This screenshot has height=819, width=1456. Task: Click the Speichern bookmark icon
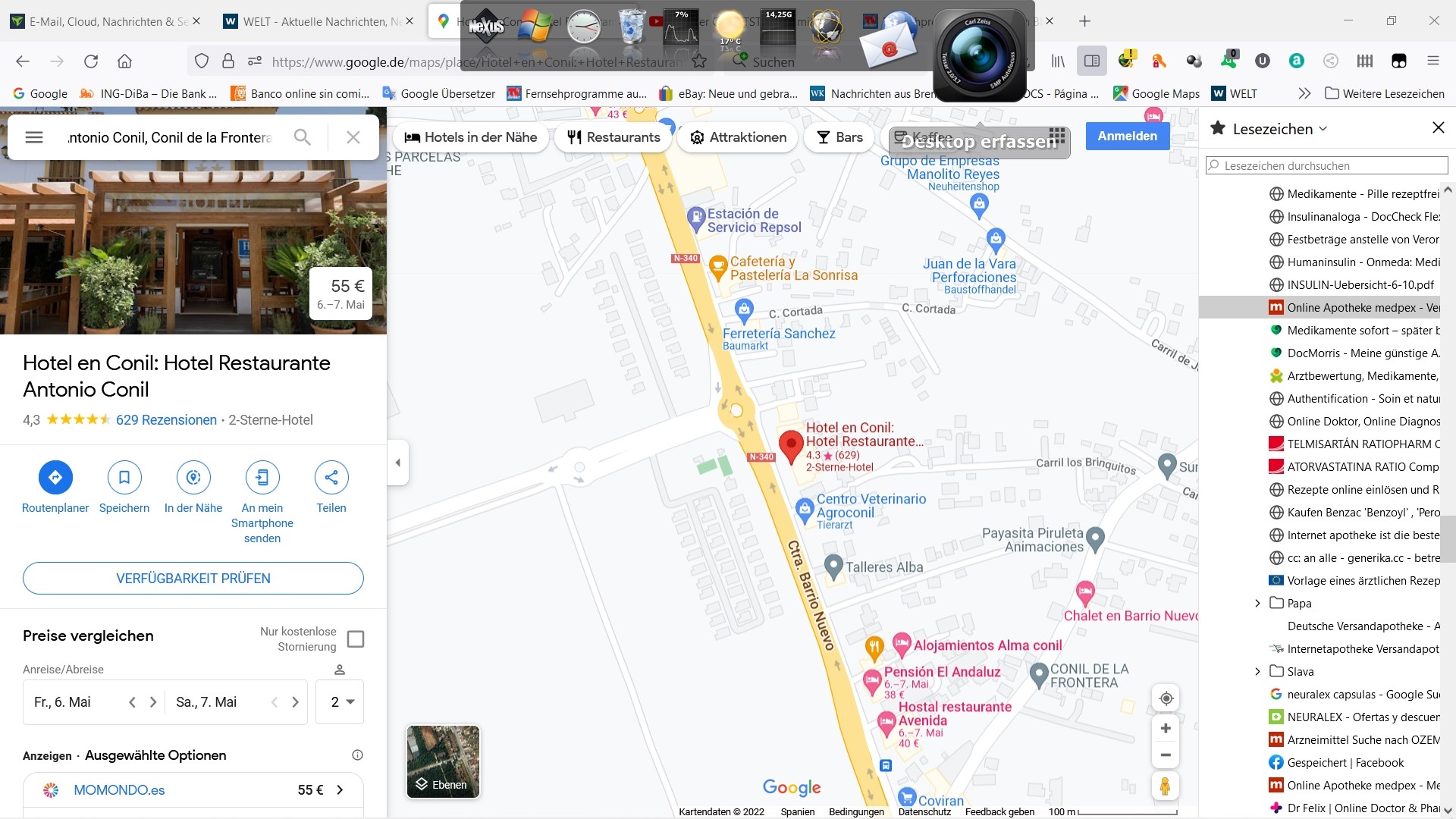tap(124, 477)
